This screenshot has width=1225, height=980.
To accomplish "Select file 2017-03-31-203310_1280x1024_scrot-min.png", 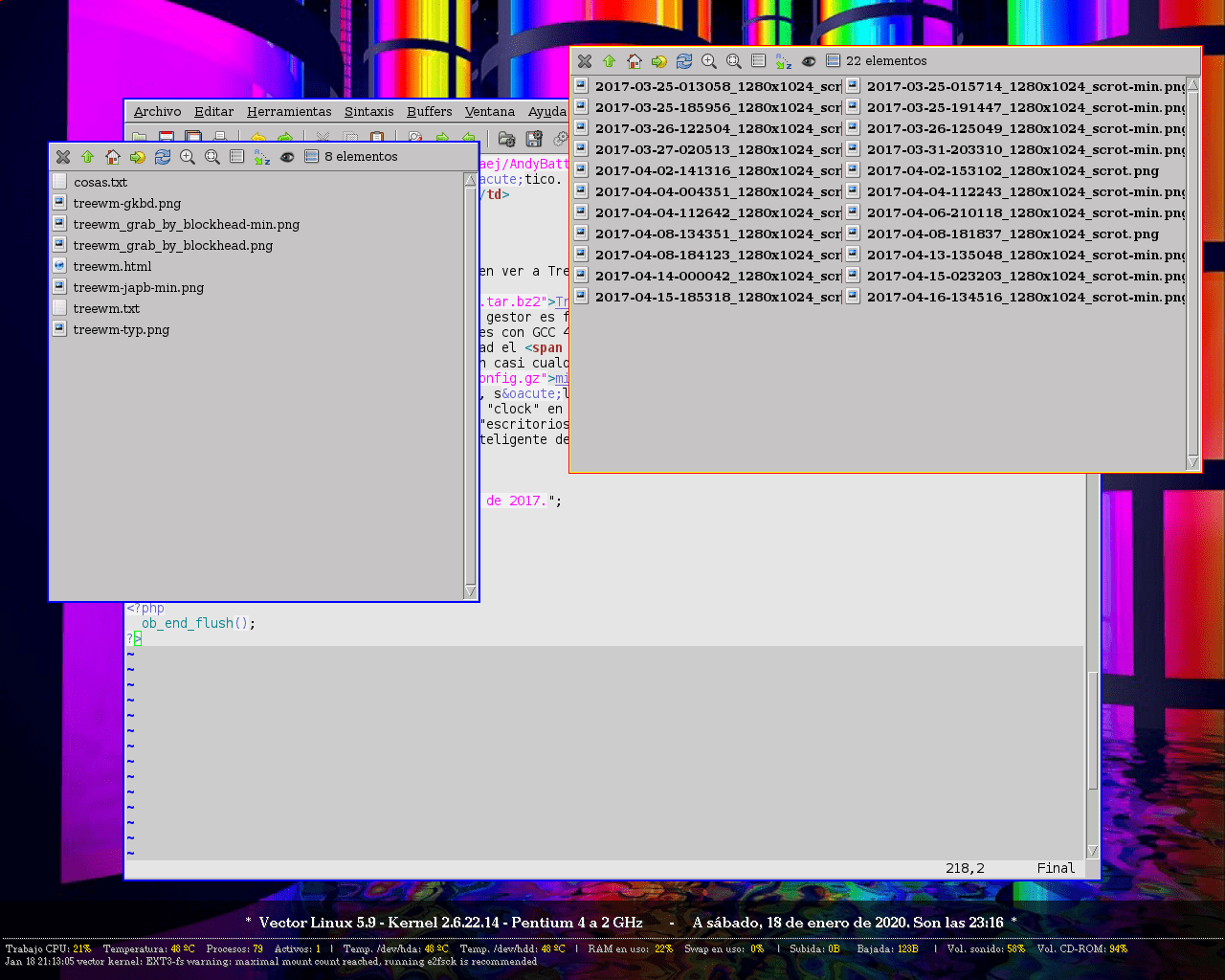I will coord(1015,149).
